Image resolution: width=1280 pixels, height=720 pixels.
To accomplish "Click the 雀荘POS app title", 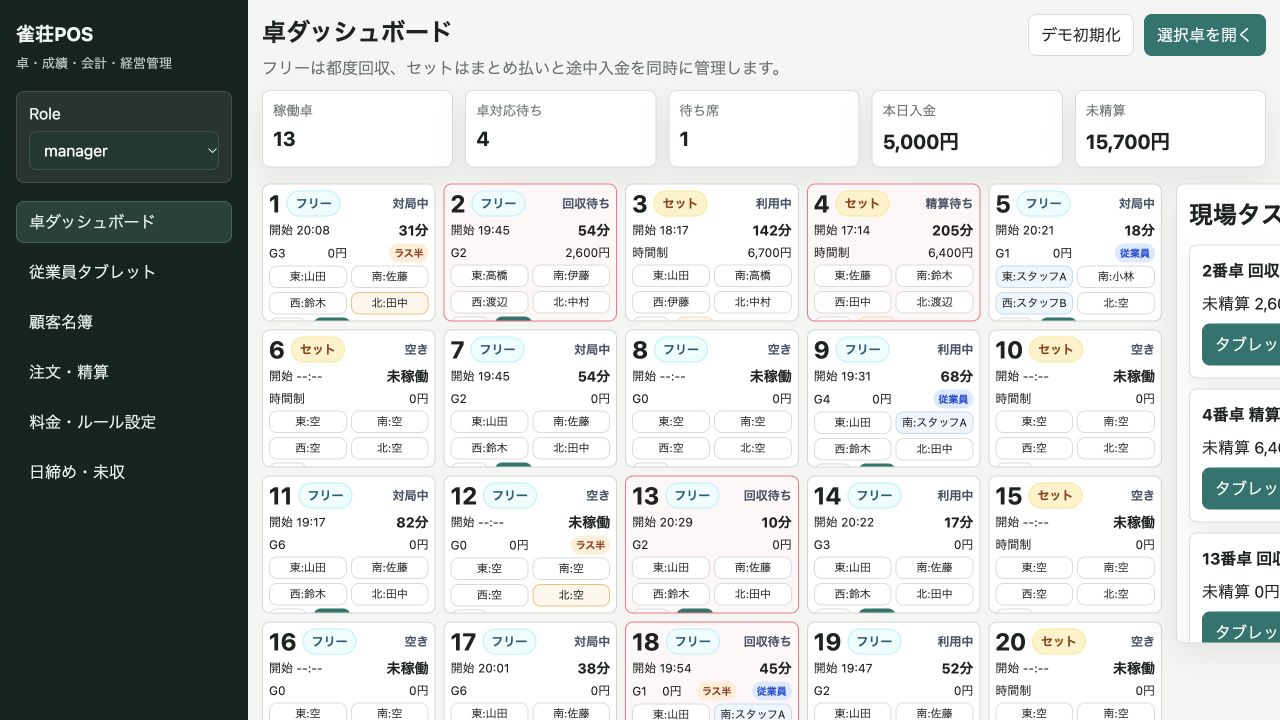I will [55, 35].
